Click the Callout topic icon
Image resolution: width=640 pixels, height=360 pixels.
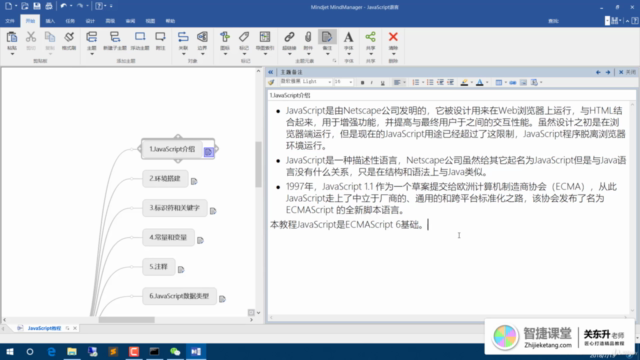160,37
